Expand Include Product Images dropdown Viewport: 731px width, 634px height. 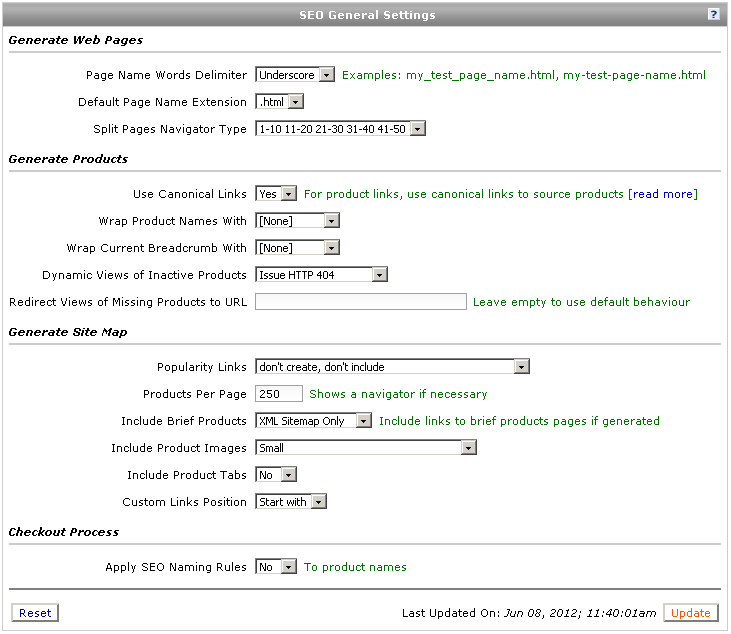(x=366, y=448)
